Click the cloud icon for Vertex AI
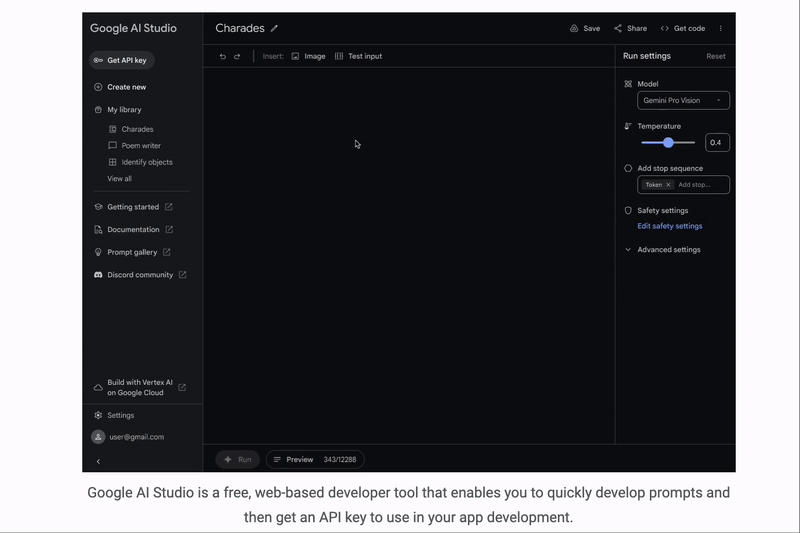Screen dimensions: 800x533 [98, 388]
